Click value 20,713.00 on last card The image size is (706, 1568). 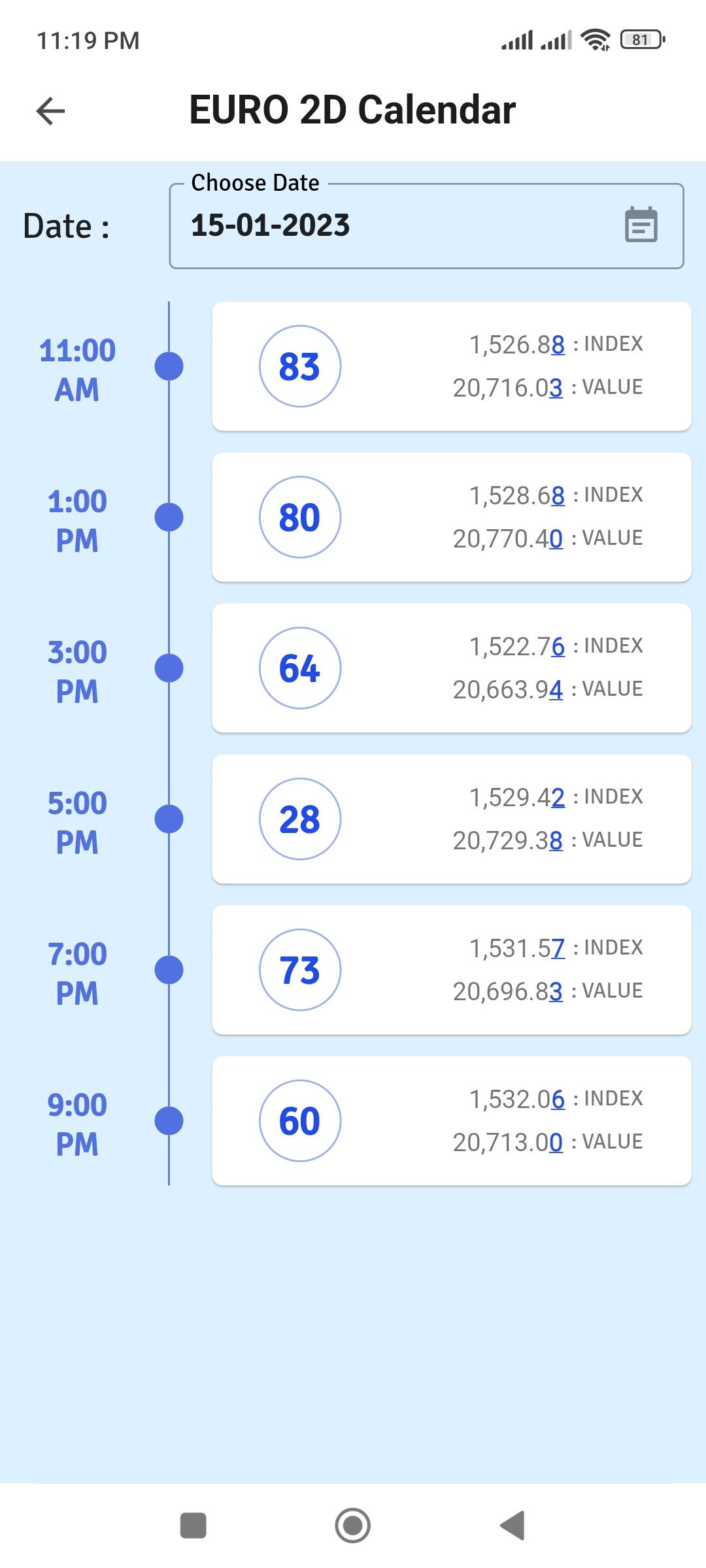tap(507, 1142)
